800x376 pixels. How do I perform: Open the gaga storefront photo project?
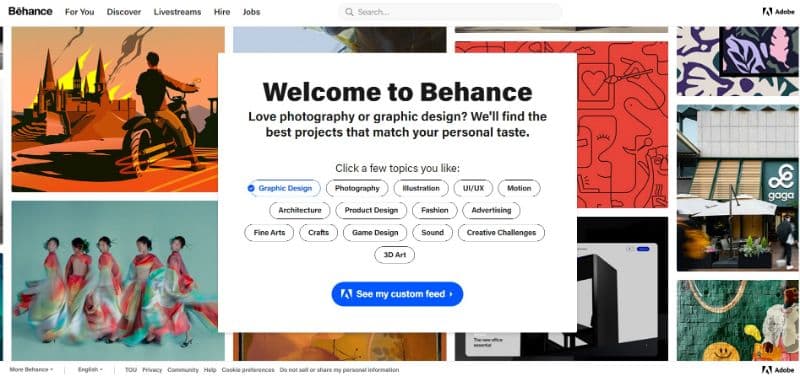(x=738, y=188)
